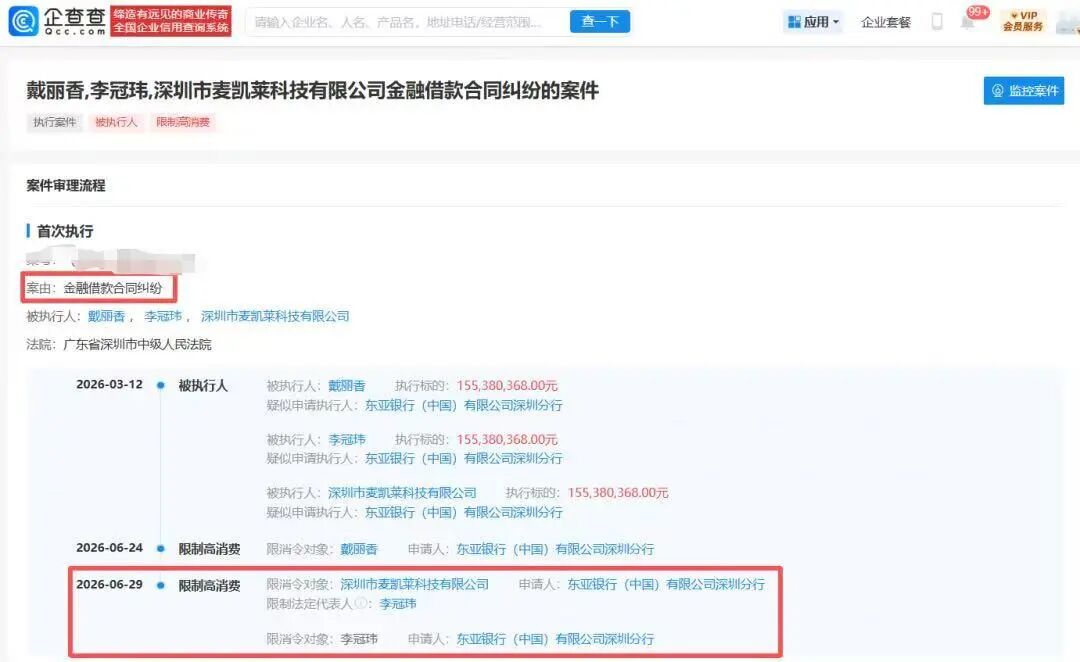Click the search box for company names

408,22
